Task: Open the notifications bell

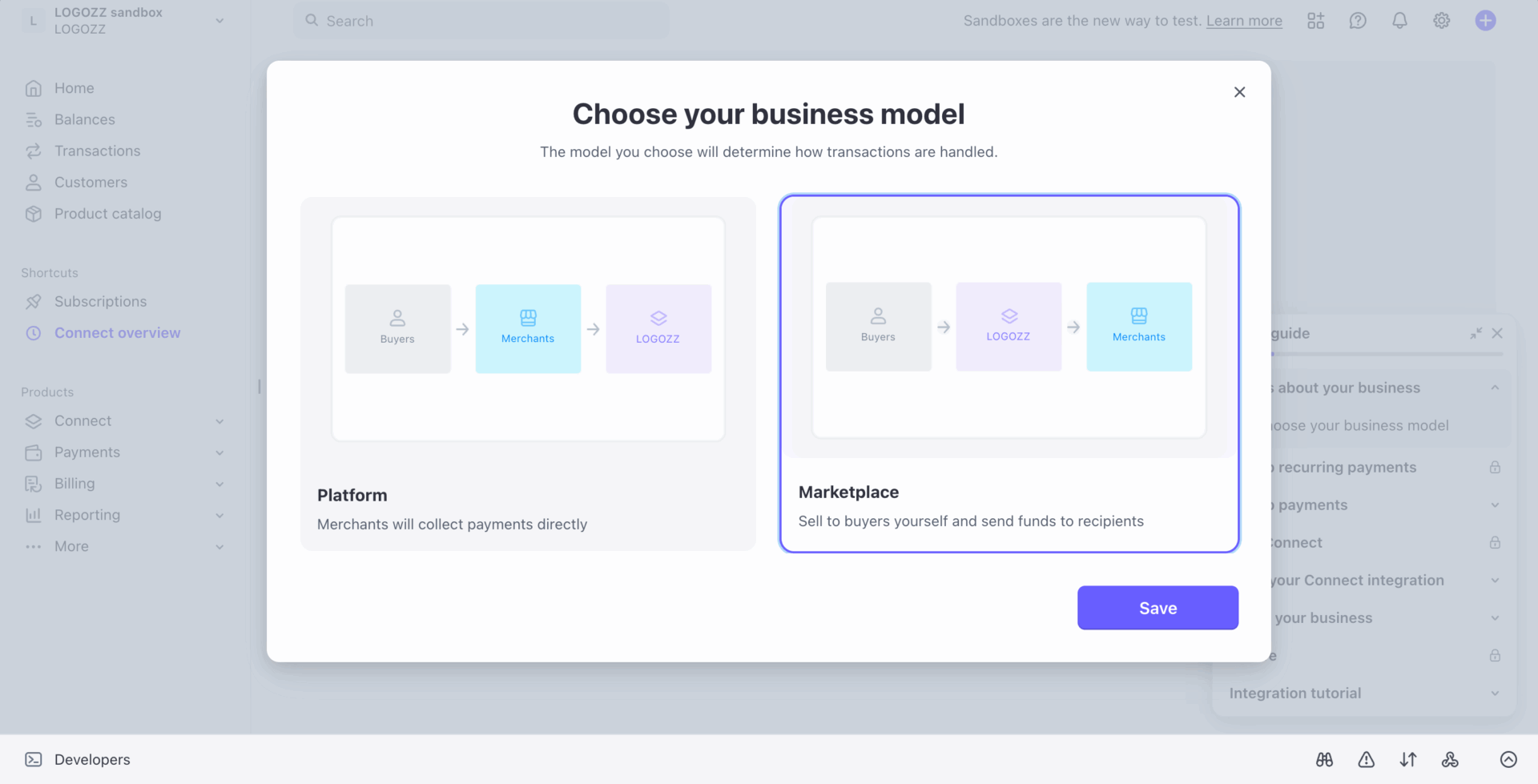Action: [x=1399, y=20]
